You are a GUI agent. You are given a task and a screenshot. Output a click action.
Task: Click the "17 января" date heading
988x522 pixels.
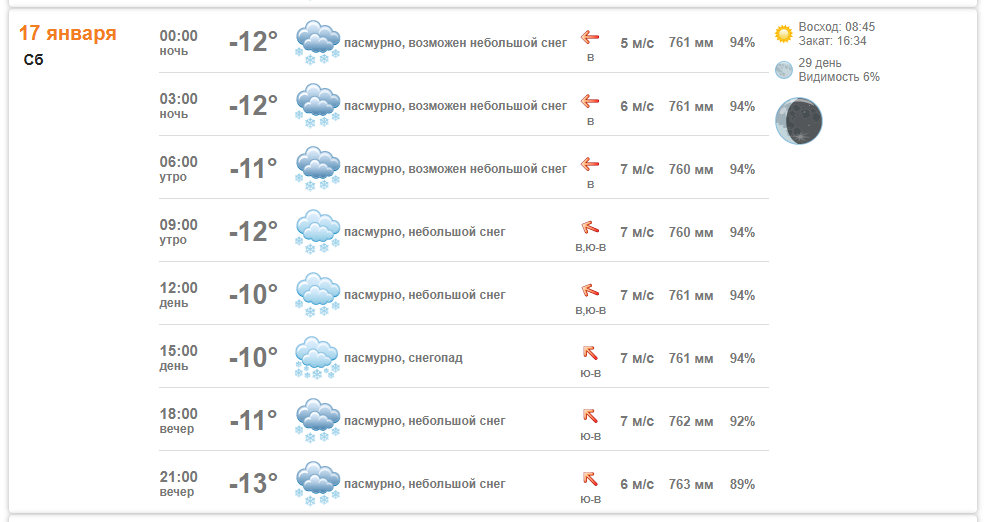(68, 34)
